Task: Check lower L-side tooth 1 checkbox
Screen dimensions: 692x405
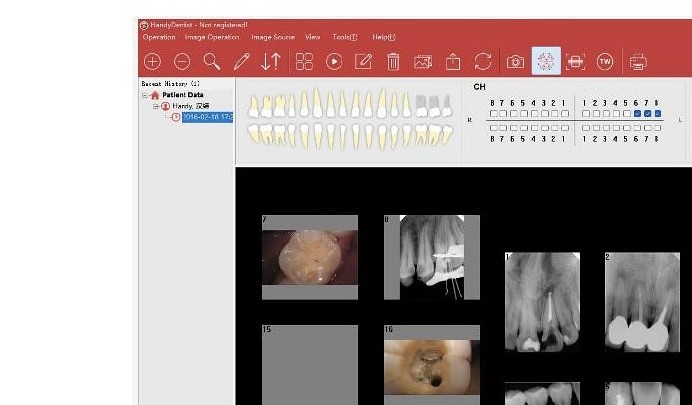Action: coord(585,128)
